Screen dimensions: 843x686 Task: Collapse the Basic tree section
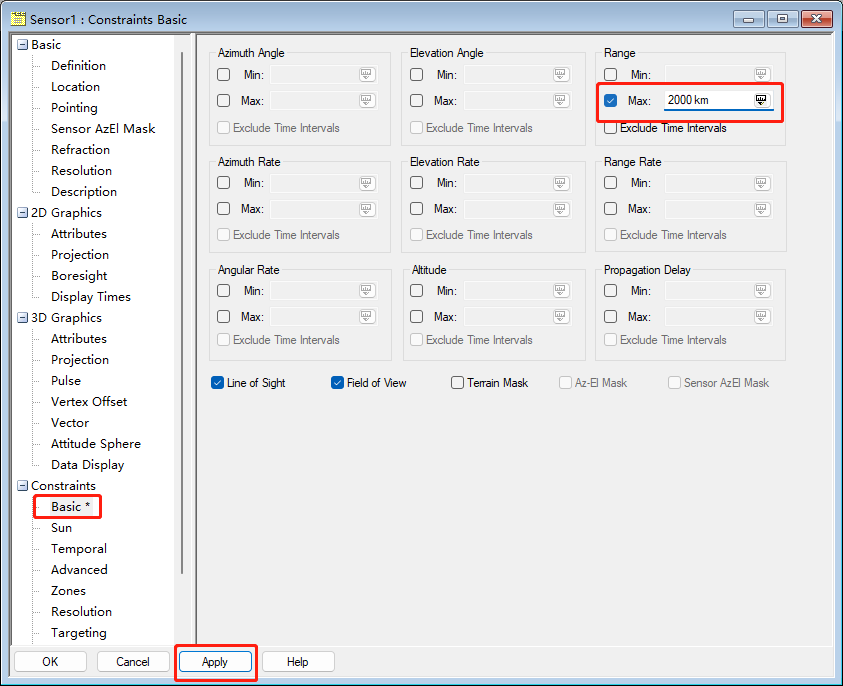coord(22,45)
